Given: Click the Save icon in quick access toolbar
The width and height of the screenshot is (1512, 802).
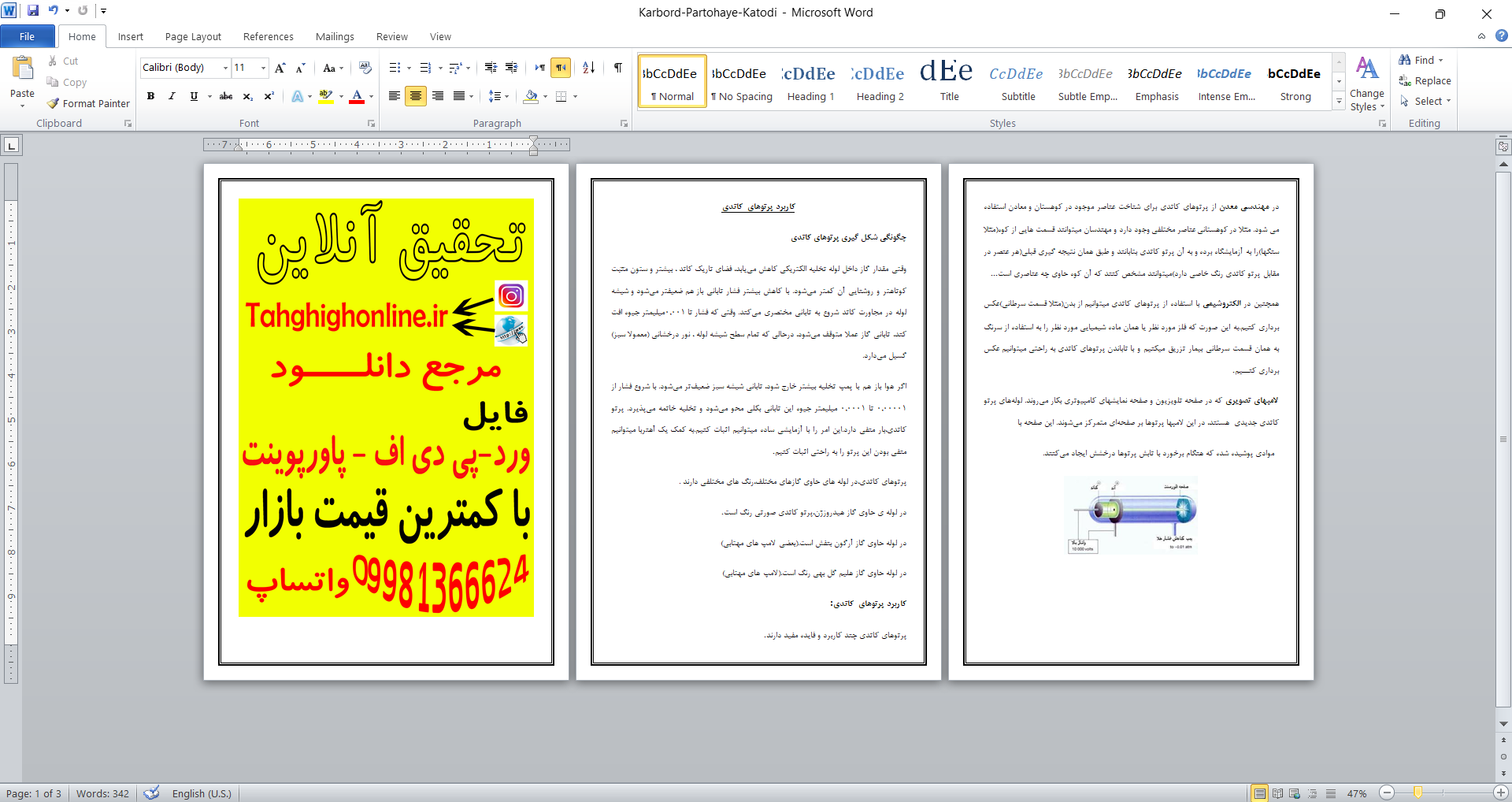Looking at the screenshot, I should (x=33, y=11).
